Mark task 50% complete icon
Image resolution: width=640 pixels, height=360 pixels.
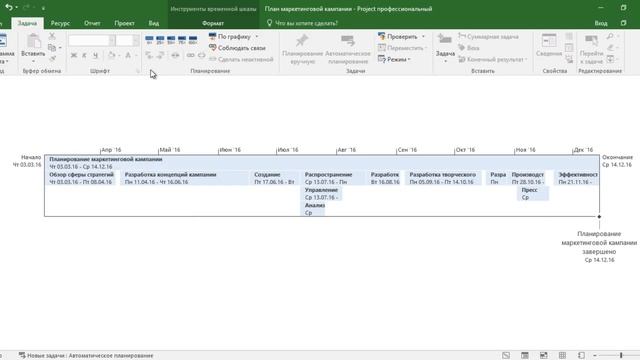tap(171, 40)
